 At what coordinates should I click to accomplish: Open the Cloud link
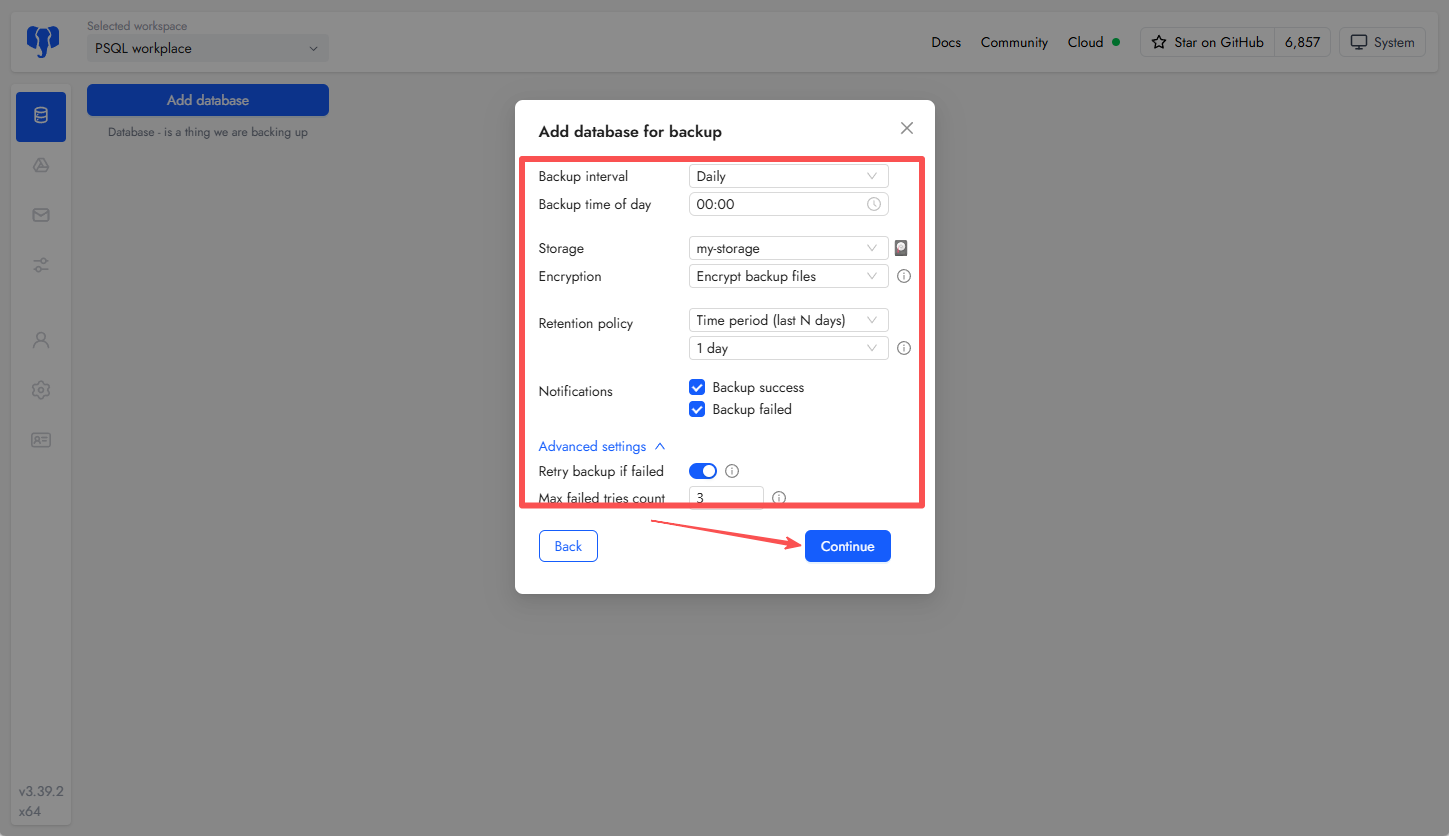point(1085,42)
